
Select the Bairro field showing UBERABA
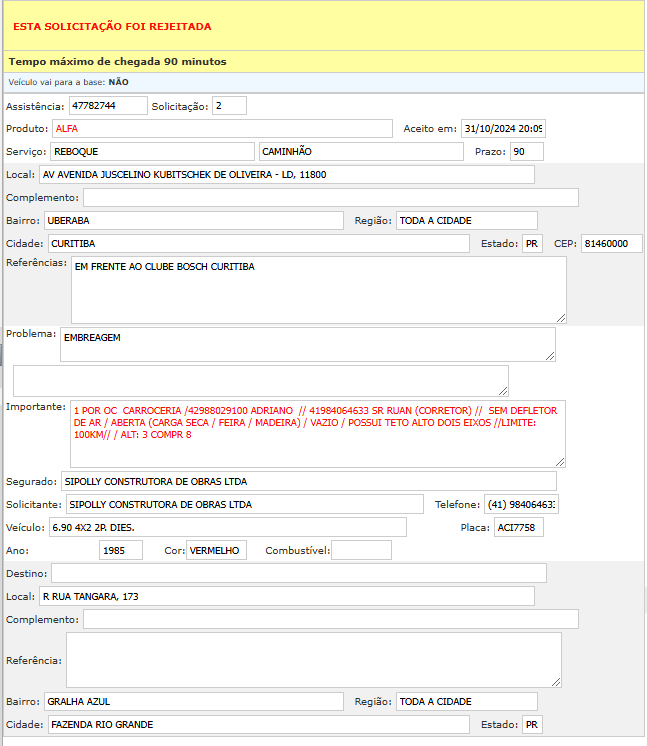(x=192, y=220)
